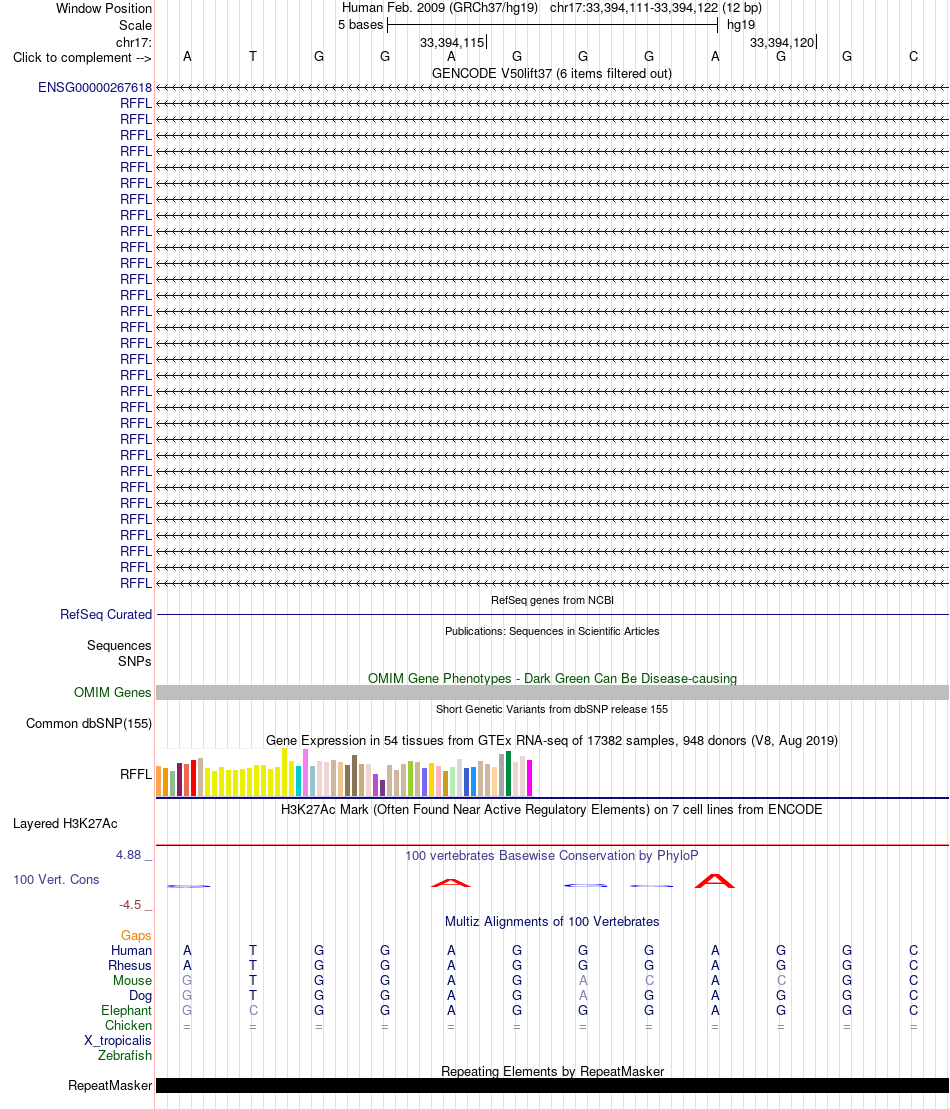Screen dimensions: 950x1109
Task: Click the 'Rhesus' alignment species label
Action: click(129, 965)
